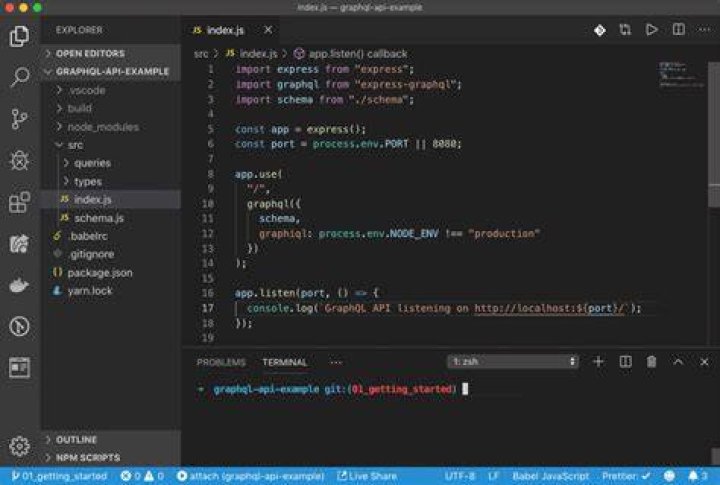Click the LF line ending indicator

click(x=493, y=476)
